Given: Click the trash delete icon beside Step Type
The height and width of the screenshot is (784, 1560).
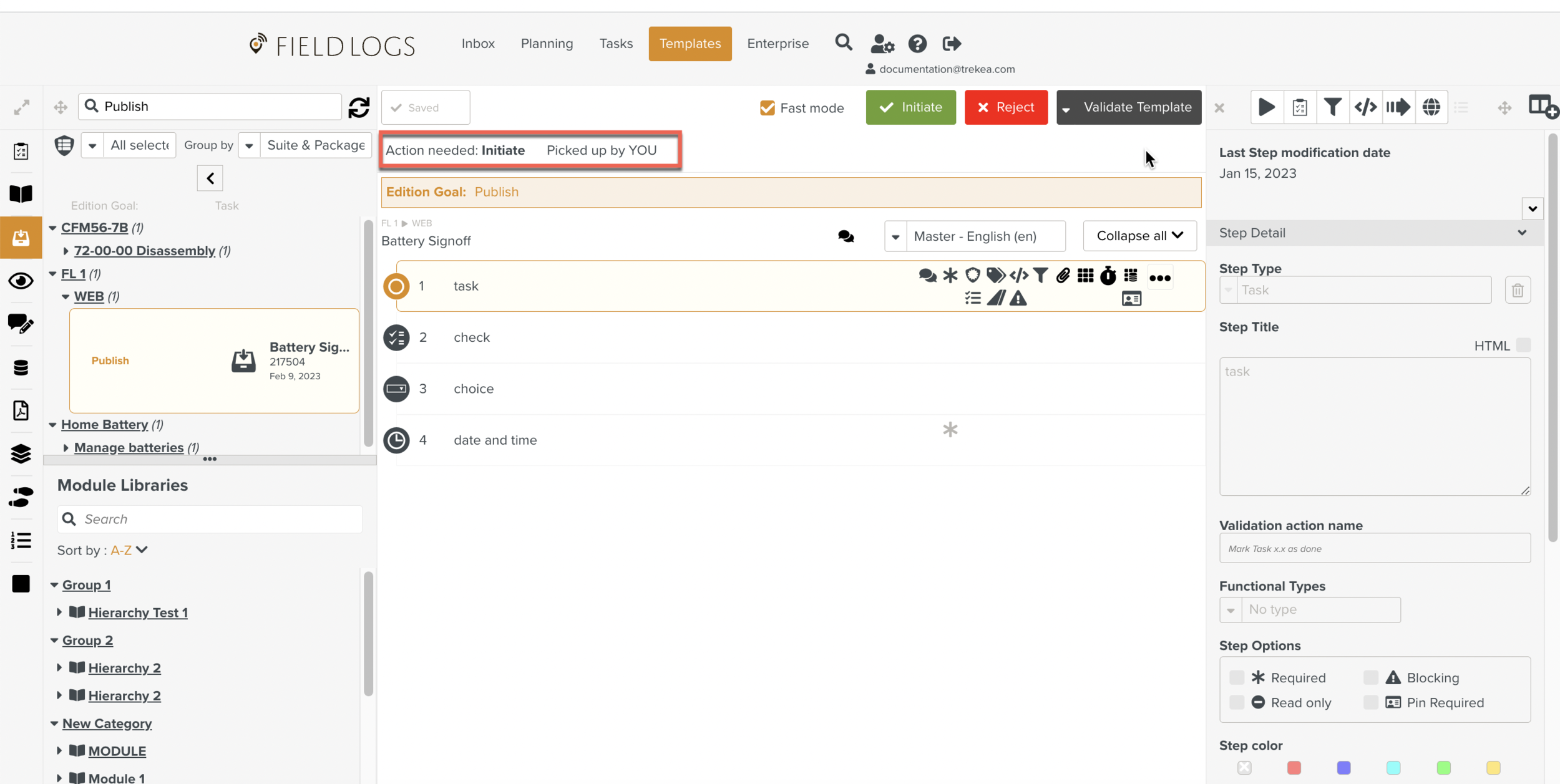Looking at the screenshot, I should click(1518, 290).
